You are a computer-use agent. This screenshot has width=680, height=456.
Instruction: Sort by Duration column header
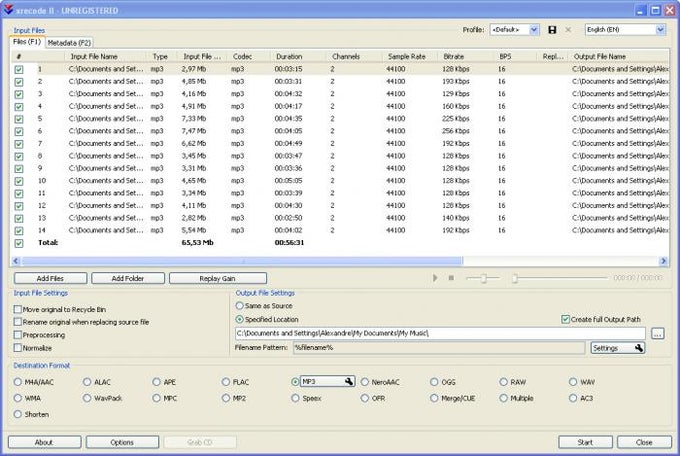(x=299, y=56)
